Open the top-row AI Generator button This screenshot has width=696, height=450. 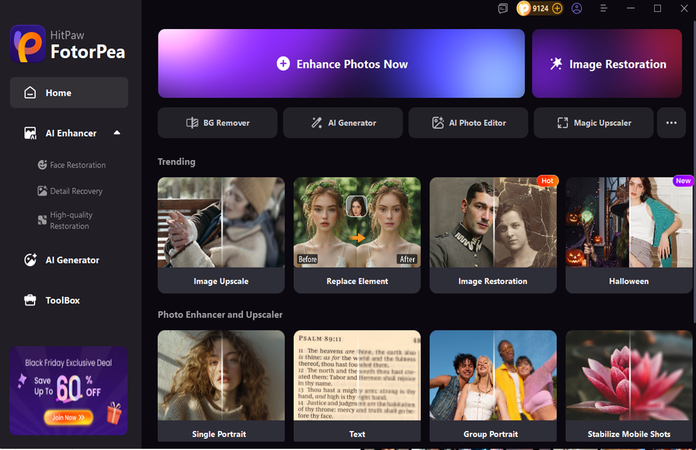[343, 123]
